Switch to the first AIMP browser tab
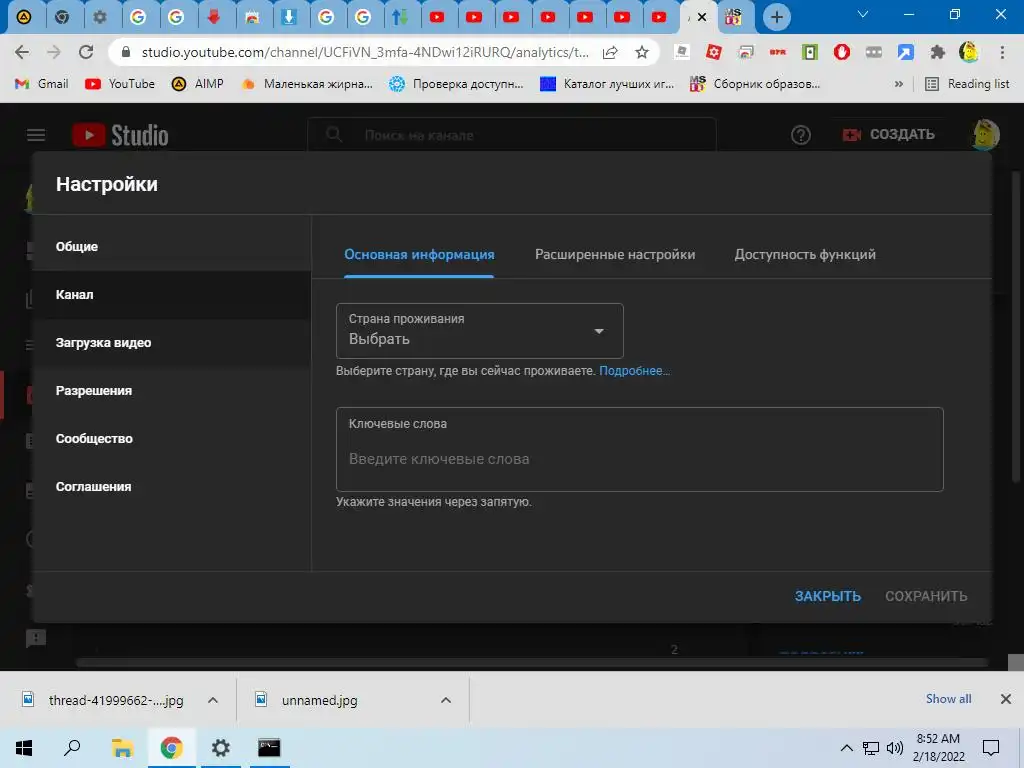 pyautogui.click(x=24, y=17)
